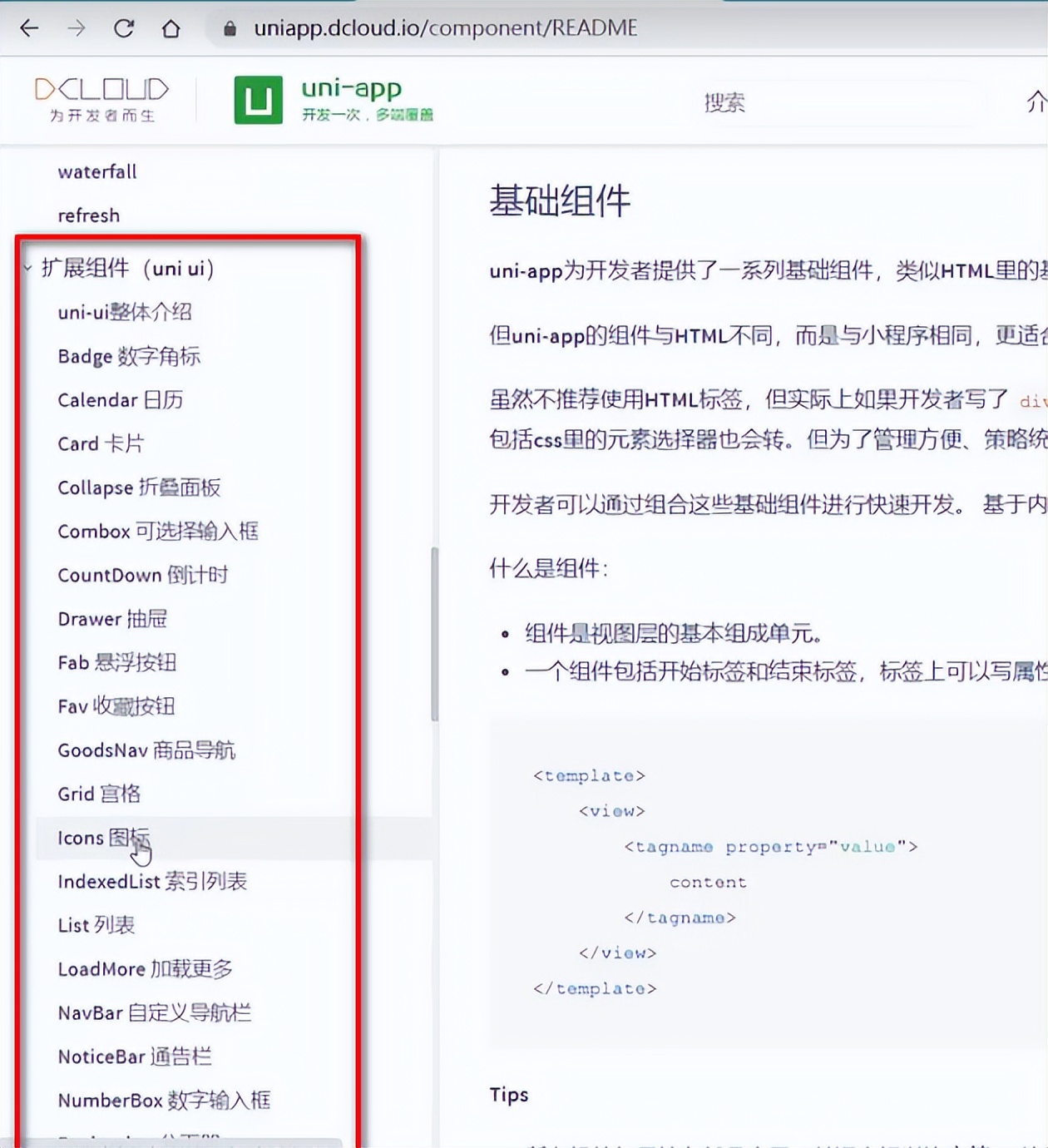1048x1148 pixels.
Task: Open the Calendar 日历 docs
Action: [x=121, y=400]
